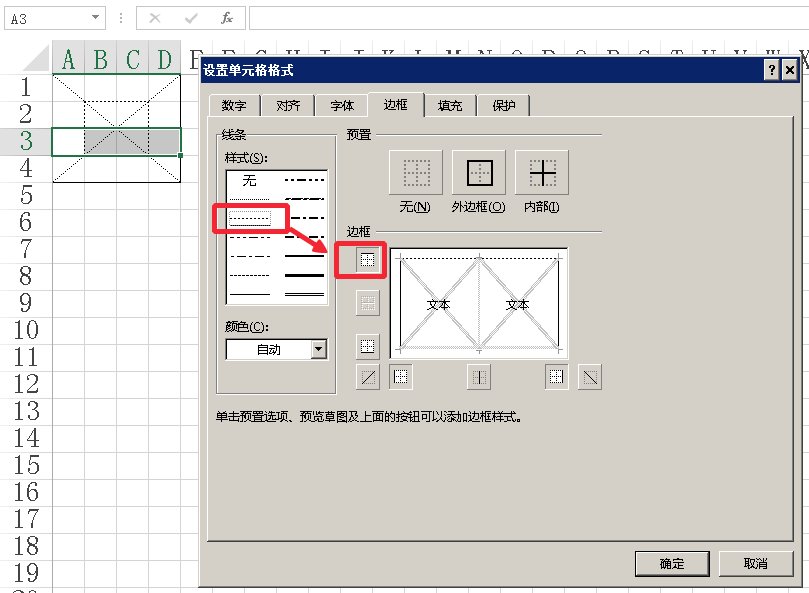
Task: Select the 无 line style
Action: click(250, 181)
